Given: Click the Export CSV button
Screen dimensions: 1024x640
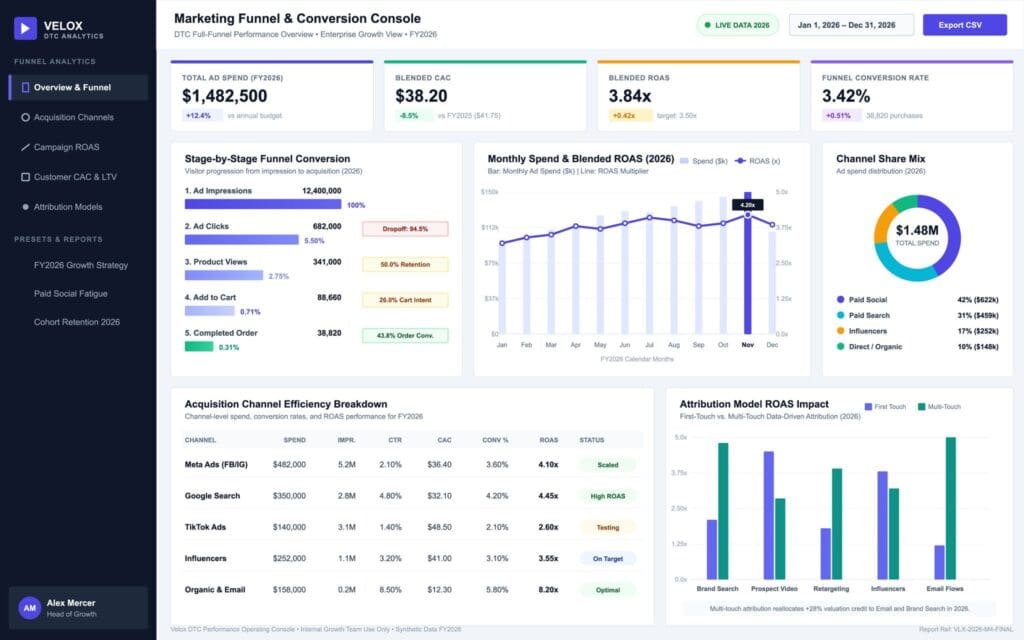Looking at the screenshot, I should [x=965, y=25].
